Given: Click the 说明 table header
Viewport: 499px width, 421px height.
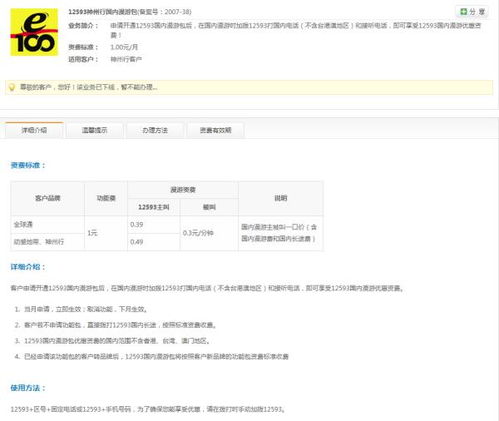Looking at the screenshot, I should pyautogui.click(x=281, y=198).
